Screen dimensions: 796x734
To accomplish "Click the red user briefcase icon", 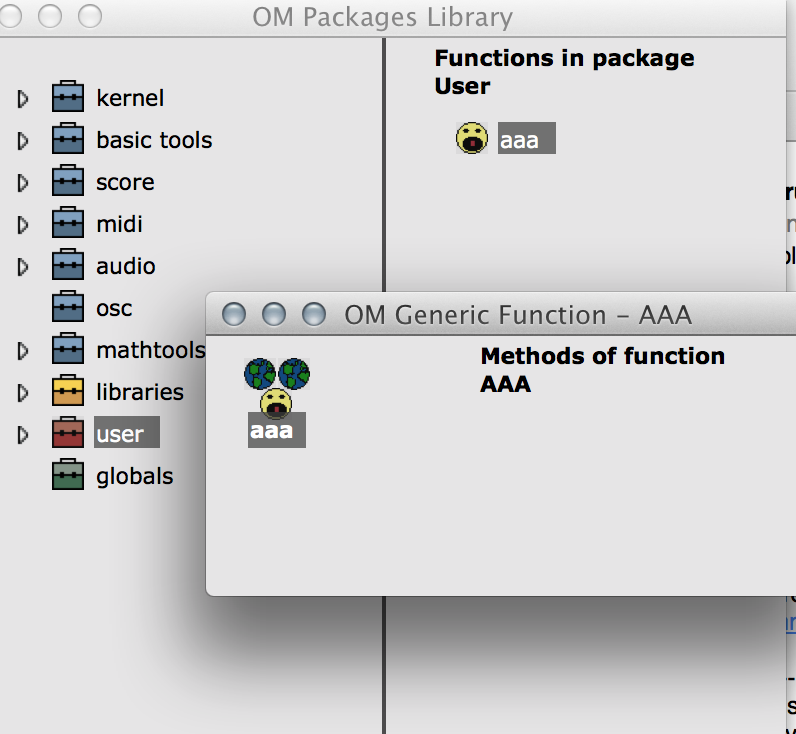I will [68, 433].
